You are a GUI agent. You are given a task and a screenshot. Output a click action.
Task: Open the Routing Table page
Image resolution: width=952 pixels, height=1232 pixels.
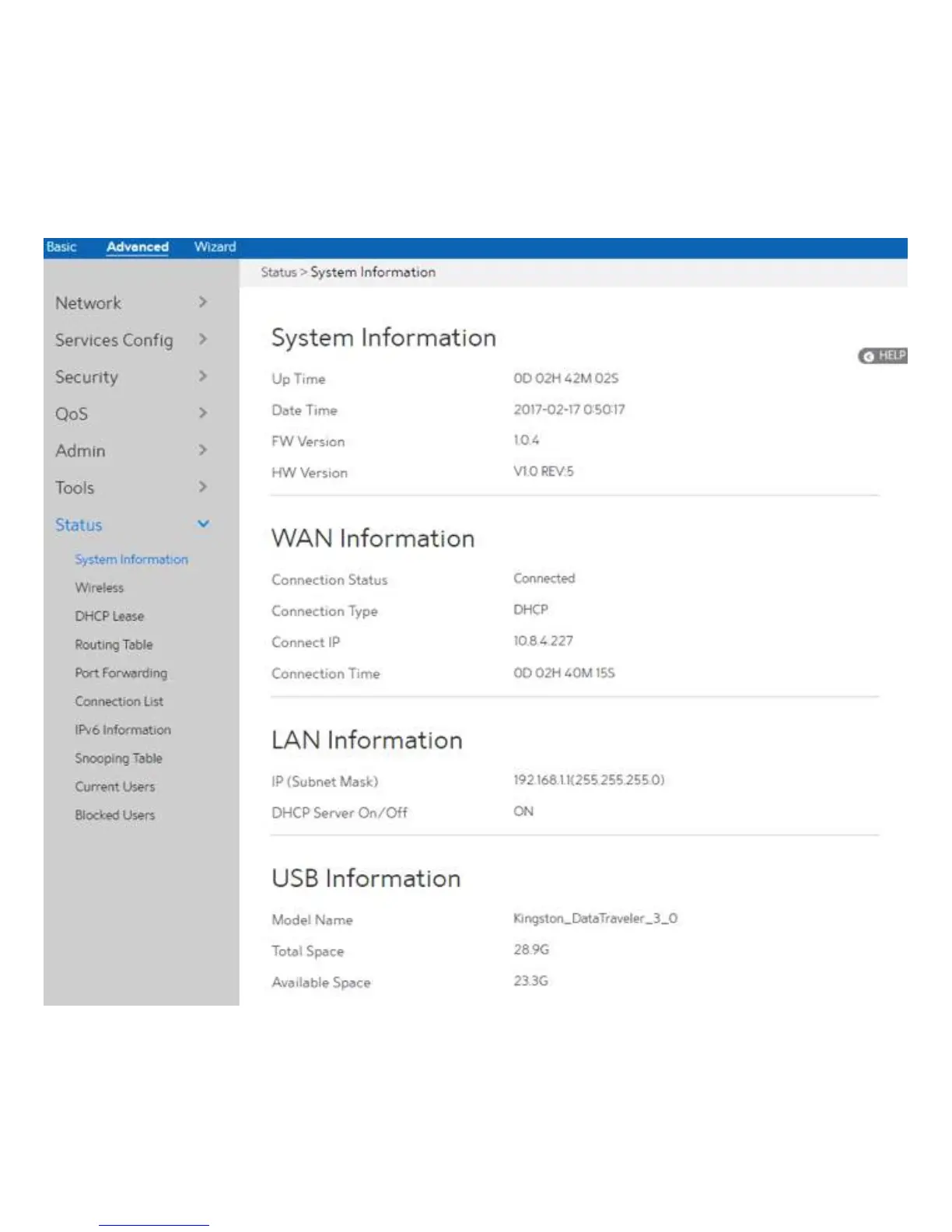click(114, 645)
